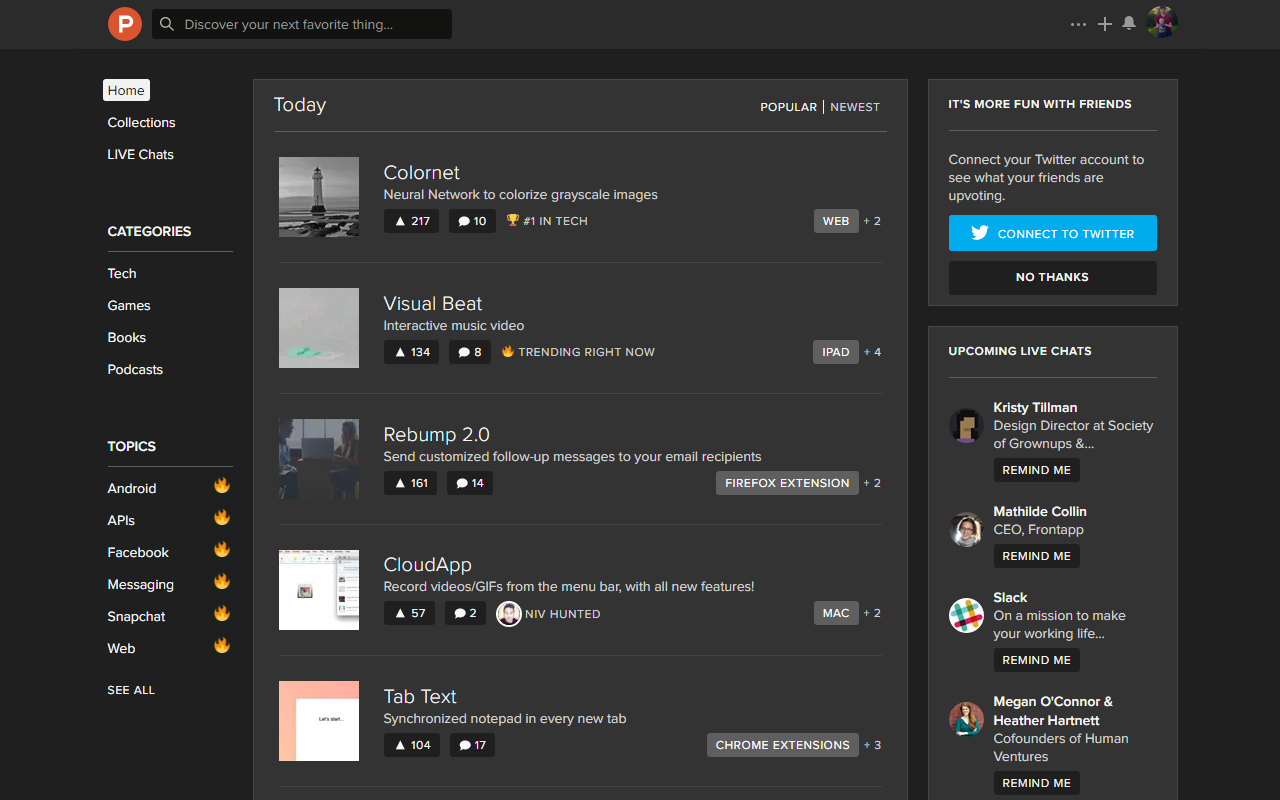Image resolution: width=1280 pixels, height=800 pixels.
Task: Open the notifications bell icon
Action: pos(1129,23)
